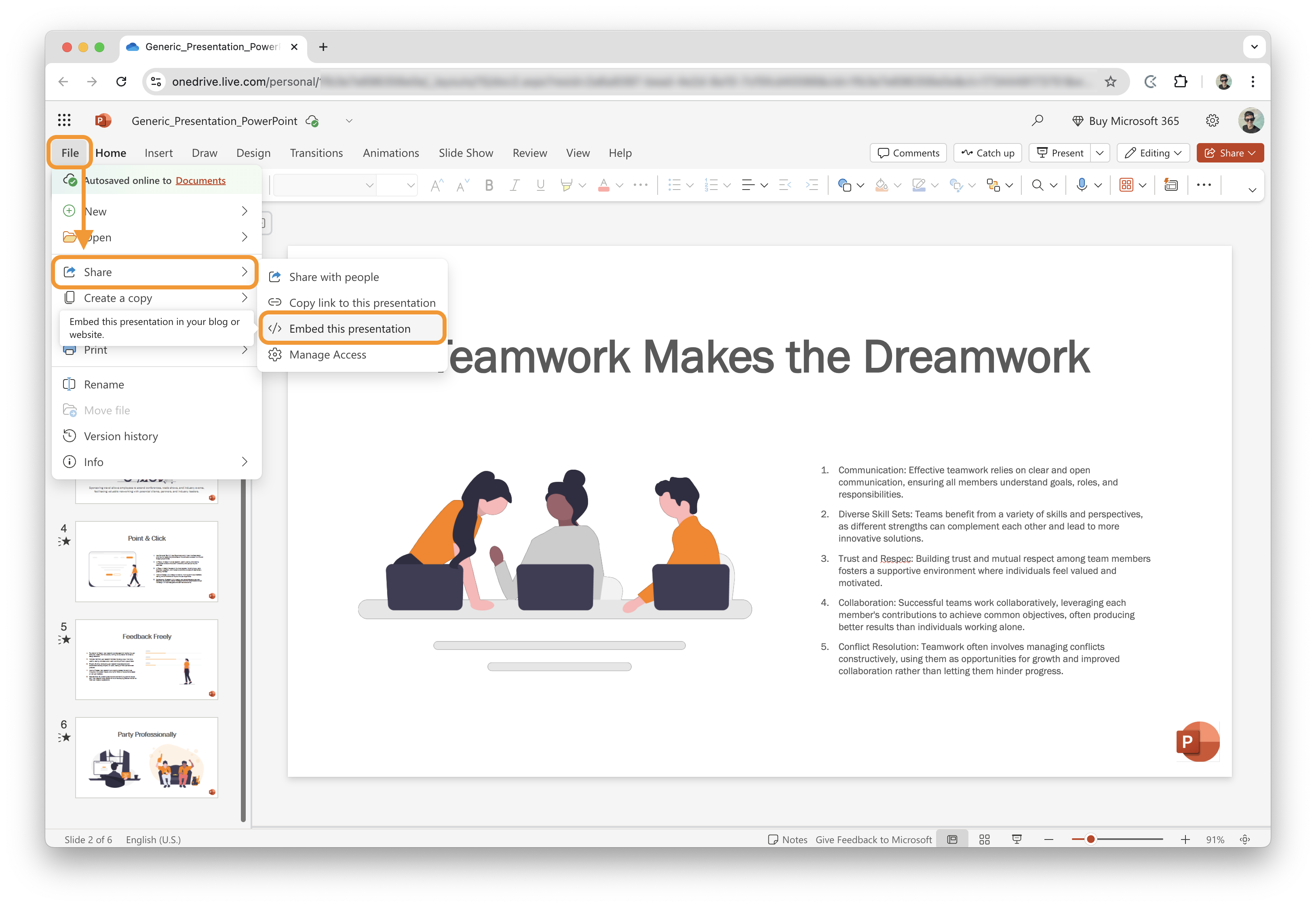
Task: Toggle Underline formatting
Action: [x=540, y=185]
